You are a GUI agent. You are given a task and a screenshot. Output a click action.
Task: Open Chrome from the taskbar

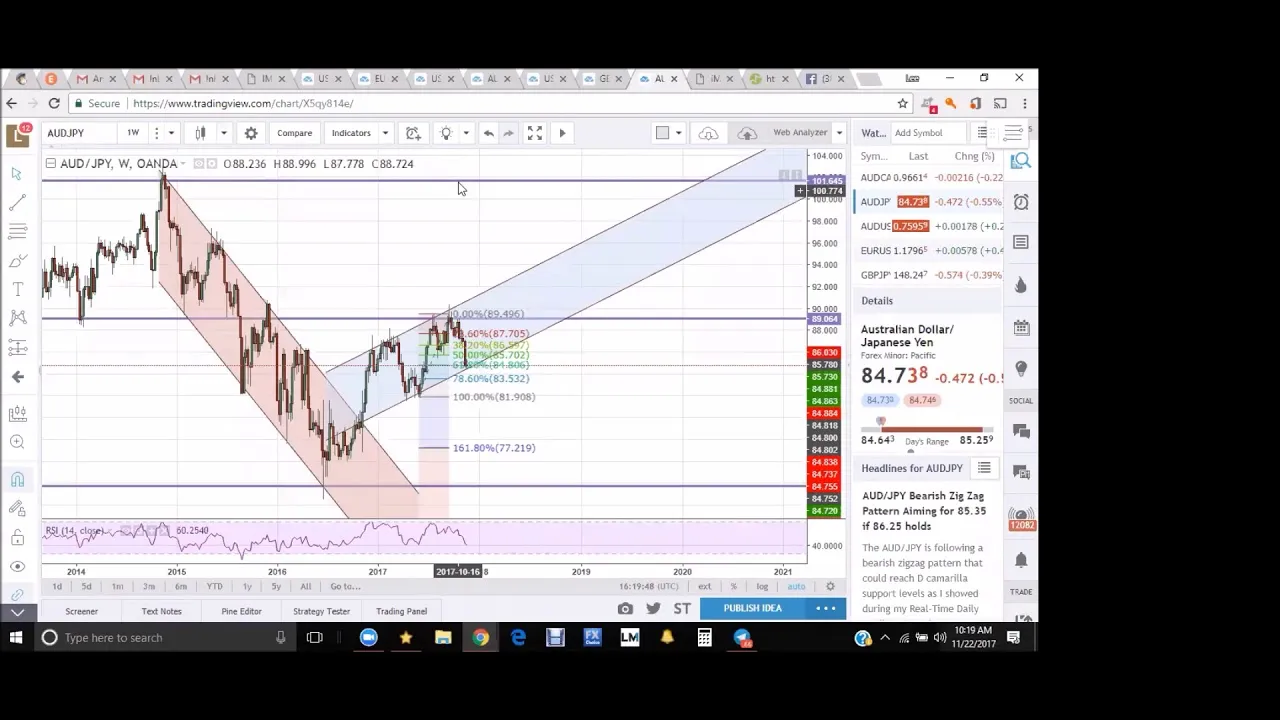point(481,638)
